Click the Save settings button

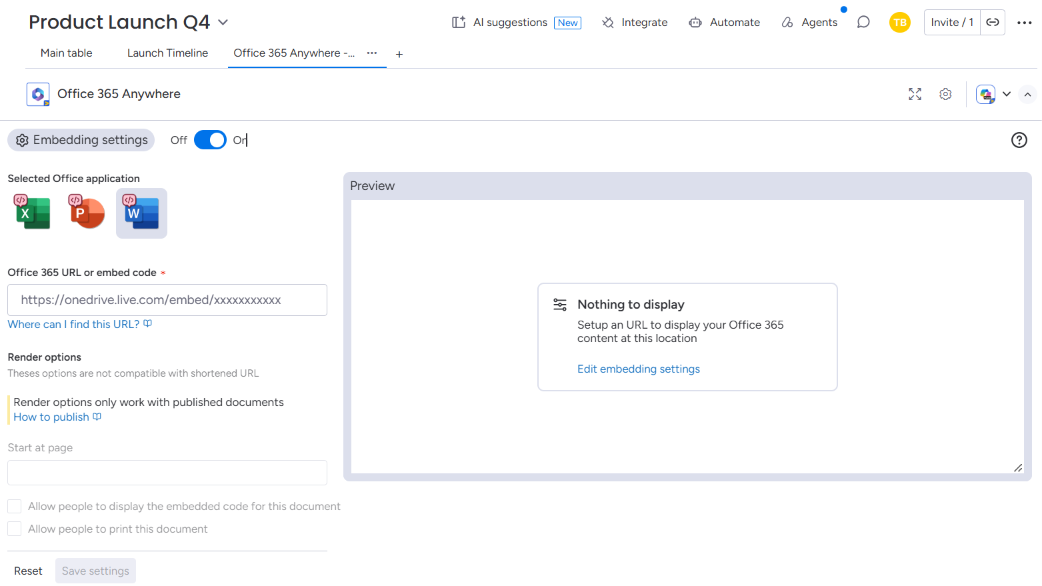point(96,571)
